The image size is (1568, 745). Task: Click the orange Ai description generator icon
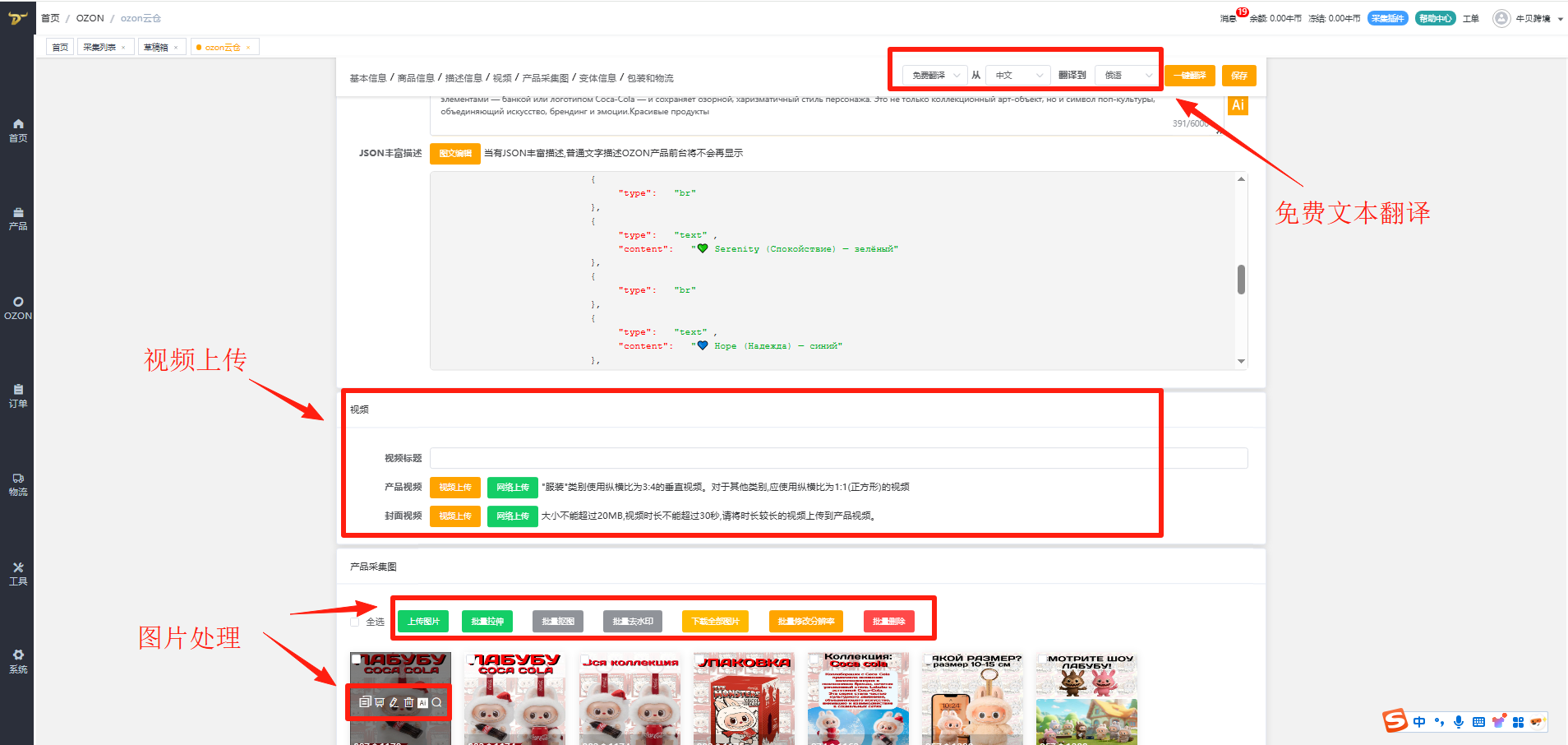coord(1238,105)
